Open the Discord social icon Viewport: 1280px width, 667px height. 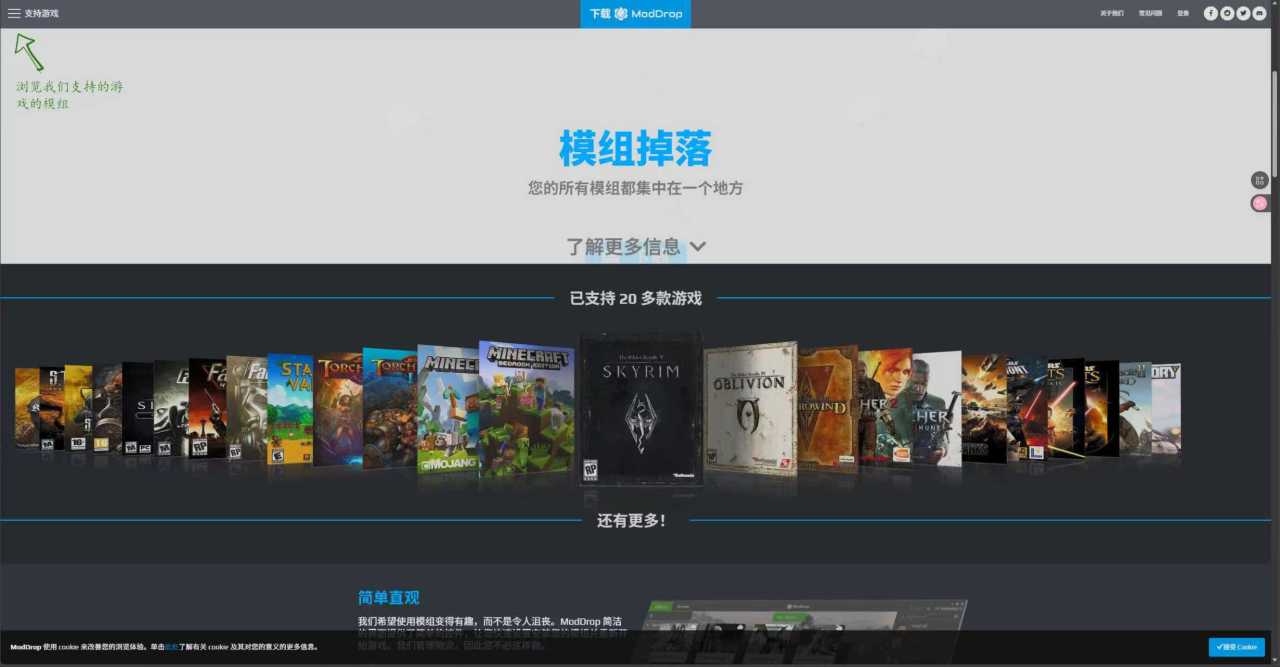[x=1259, y=14]
